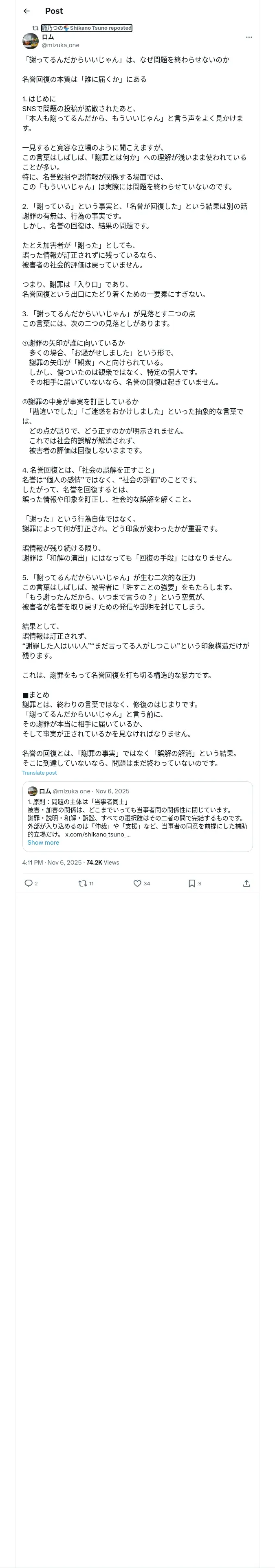
Task: Click the @mizuka_one handle under author name
Action: tap(60, 45)
